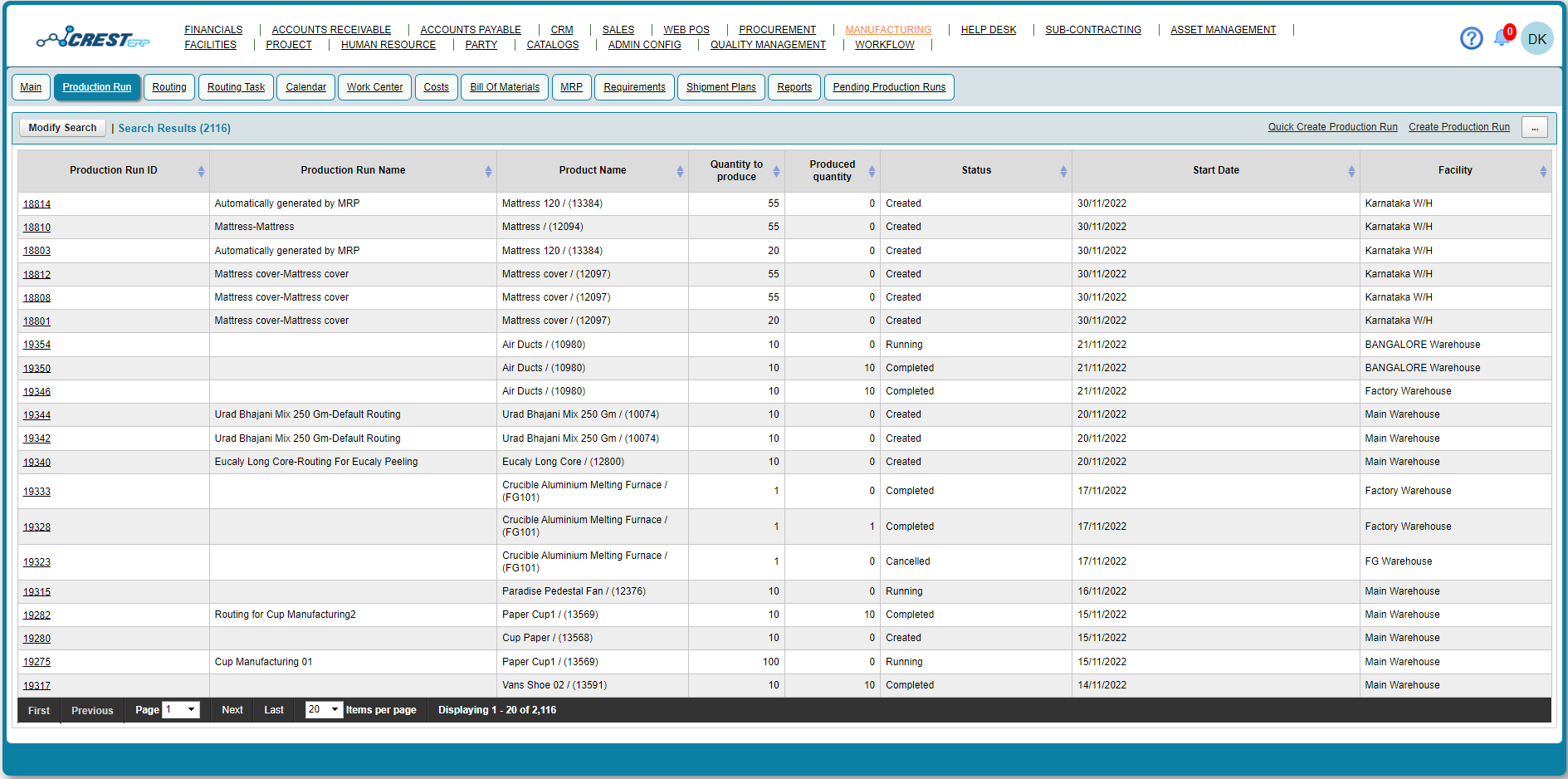The image size is (1568, 779).
Task: Switch to the Bill Of Materials tab
Action: pyautogui.click(x=504, y=86)
